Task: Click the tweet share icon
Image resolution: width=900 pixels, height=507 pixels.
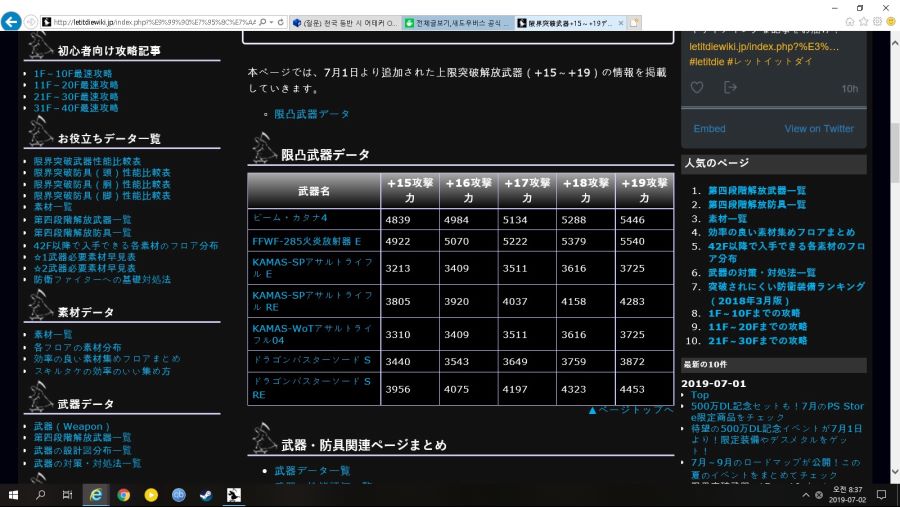Action: tap(730, 88)
